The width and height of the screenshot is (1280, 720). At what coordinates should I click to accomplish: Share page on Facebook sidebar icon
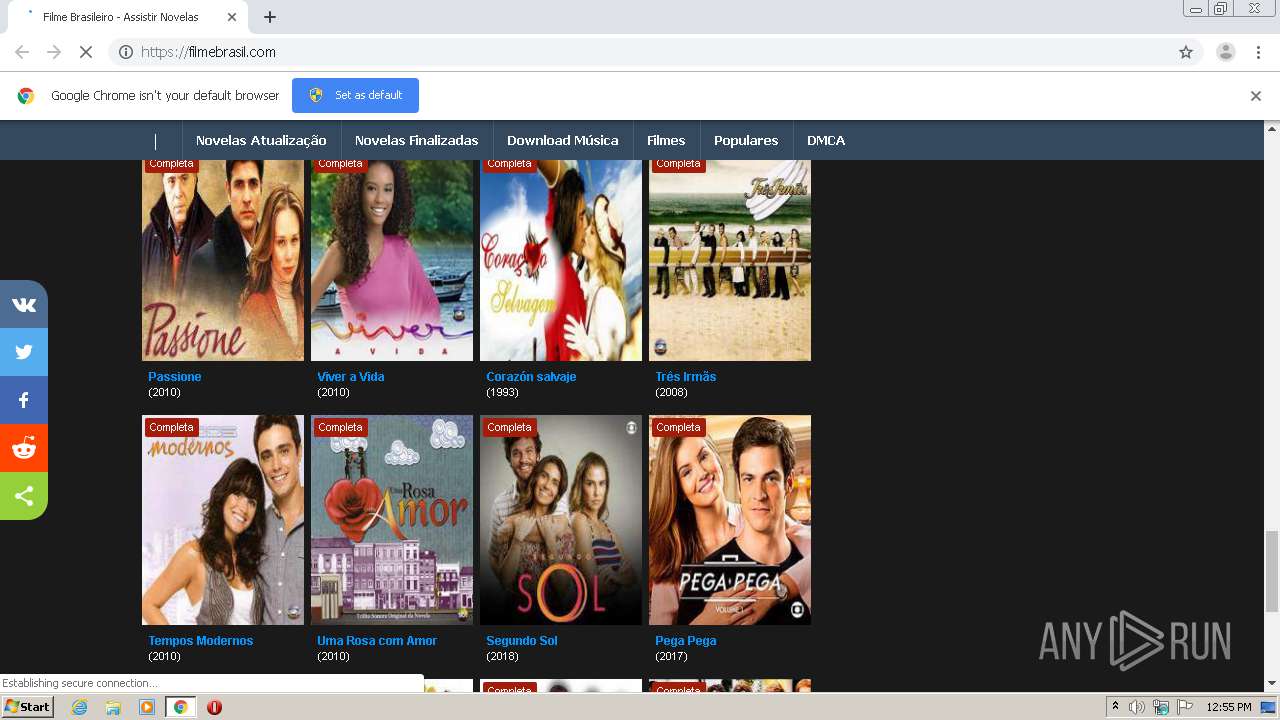(x=24, y=400)
